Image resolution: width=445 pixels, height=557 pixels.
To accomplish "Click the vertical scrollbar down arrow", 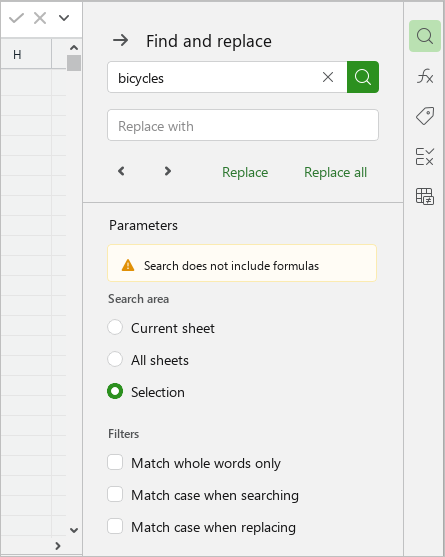I will click(74, 530).
